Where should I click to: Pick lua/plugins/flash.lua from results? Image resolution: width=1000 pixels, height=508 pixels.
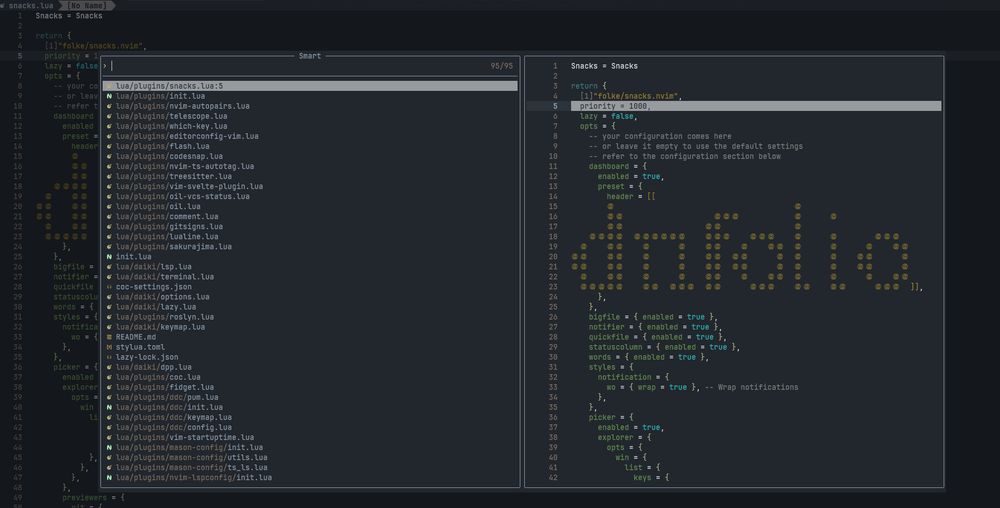pyautogui.click(x=162, y=146)
